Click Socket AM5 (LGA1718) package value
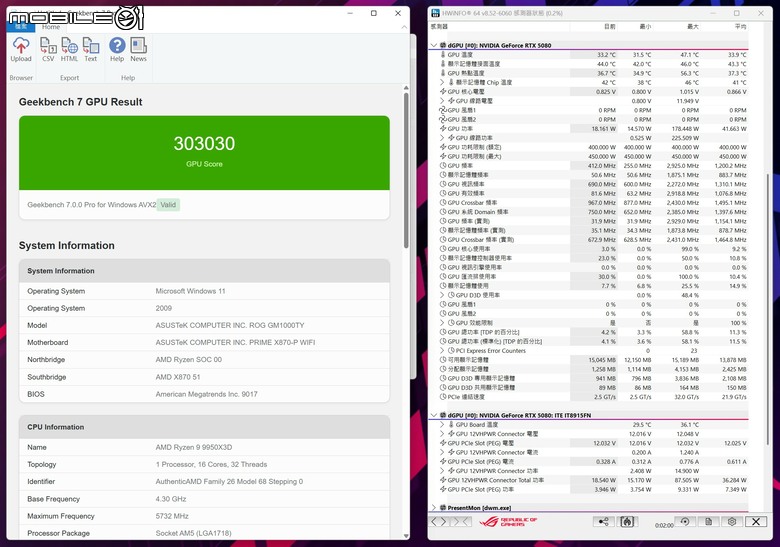This screenshot has width=780, height=547. click(x=194, y=533)
